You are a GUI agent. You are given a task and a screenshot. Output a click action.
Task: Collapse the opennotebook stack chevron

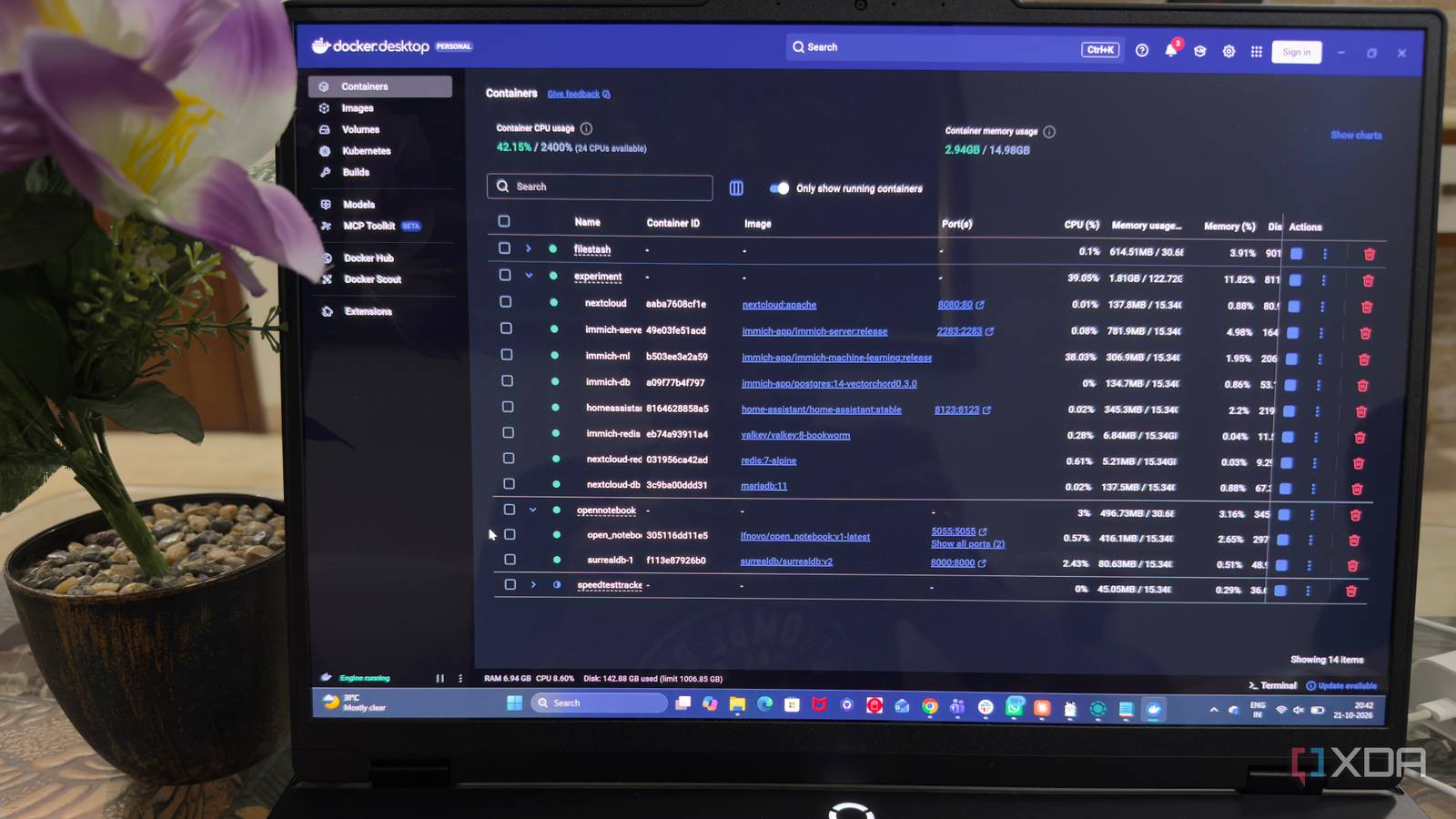click(532, 510)
